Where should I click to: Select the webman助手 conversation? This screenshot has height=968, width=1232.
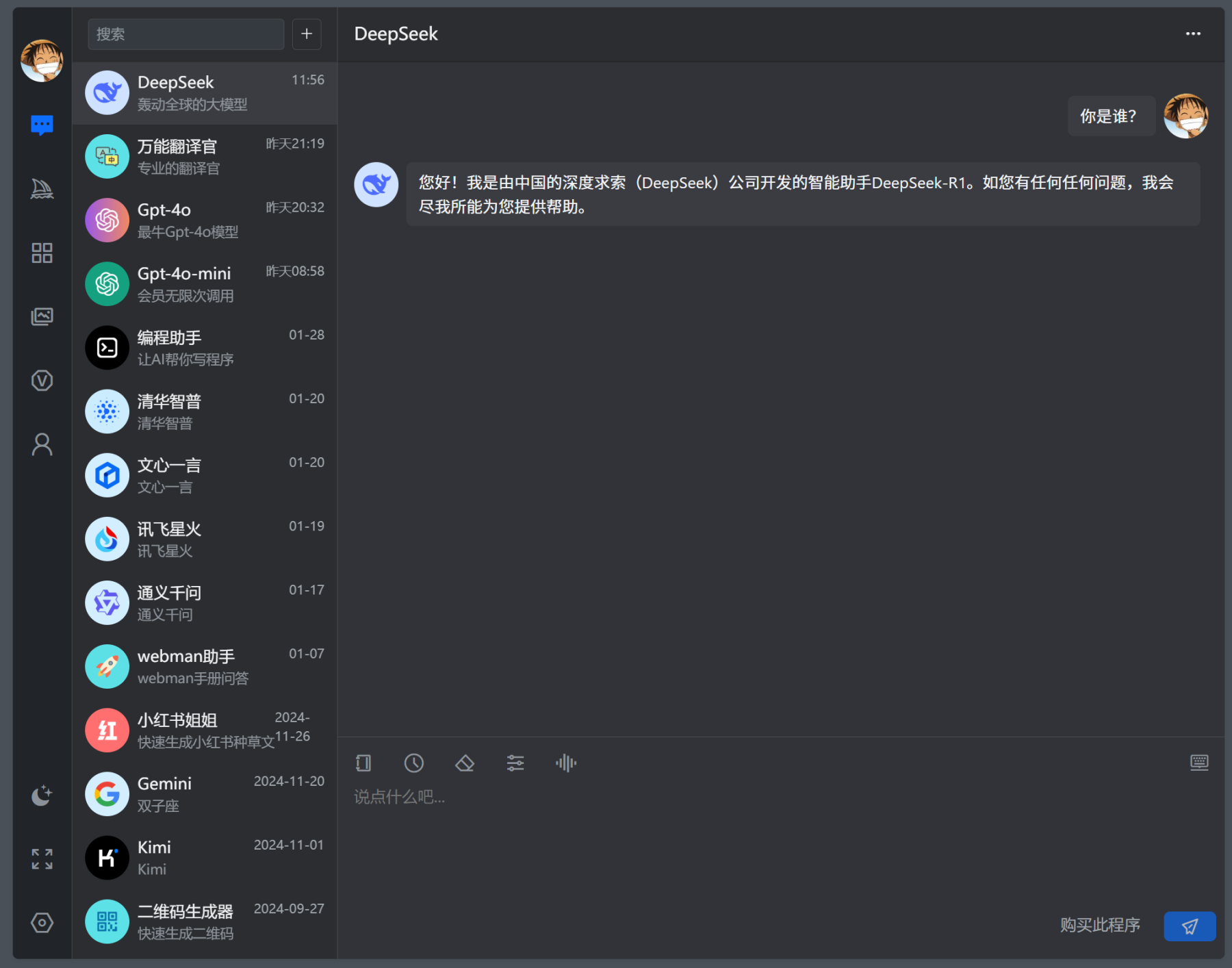[205, 666]
